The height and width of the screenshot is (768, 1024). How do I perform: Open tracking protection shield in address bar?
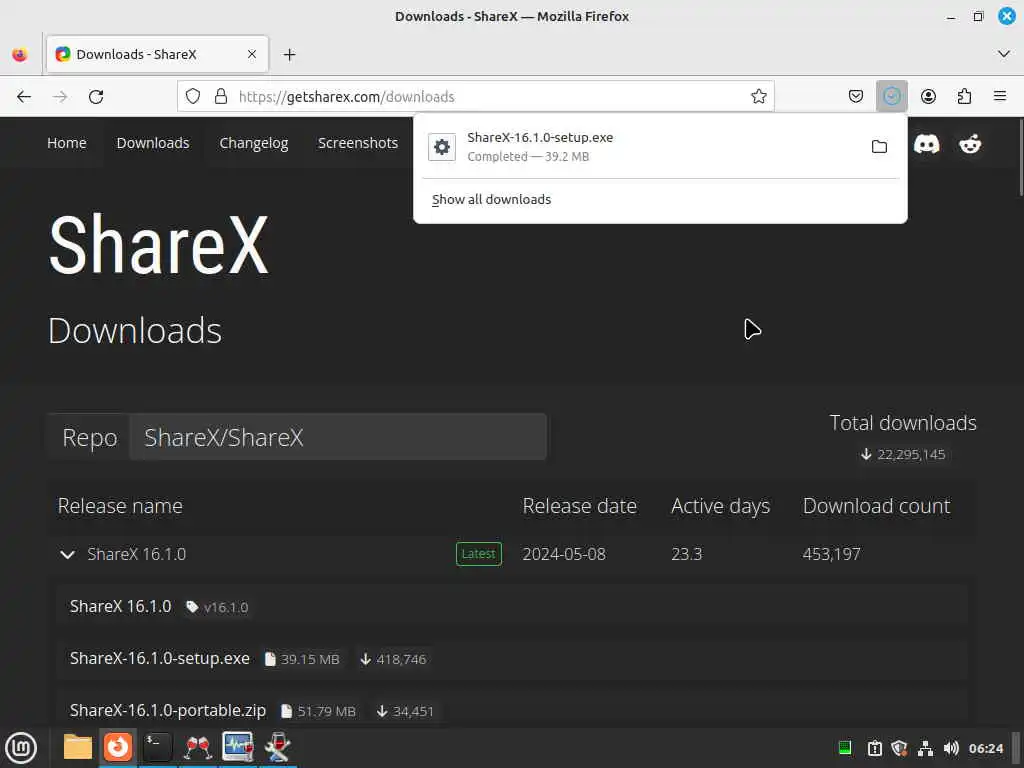coord(193,97)
